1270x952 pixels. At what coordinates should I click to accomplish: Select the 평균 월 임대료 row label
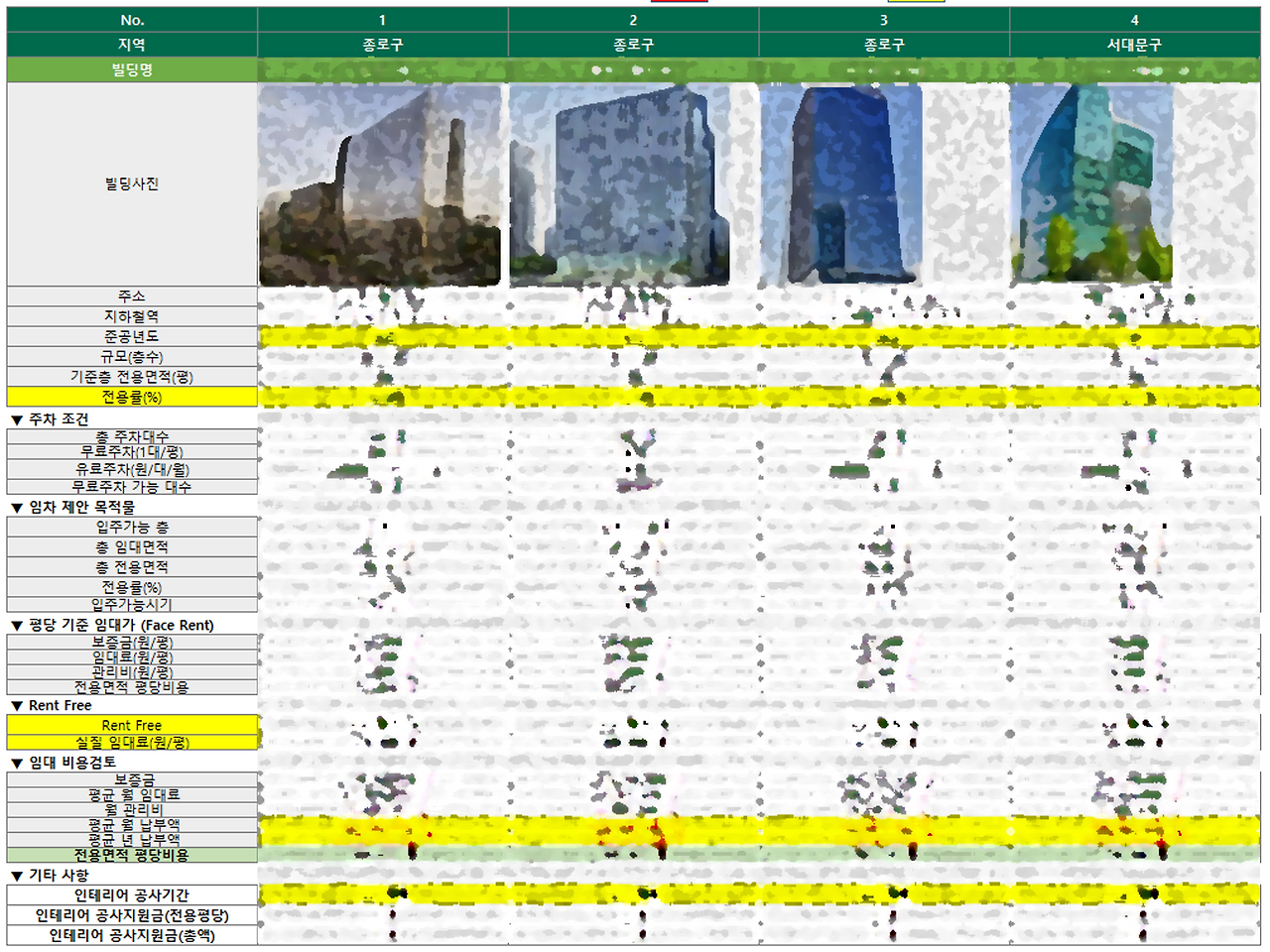(x=132, y=795)
